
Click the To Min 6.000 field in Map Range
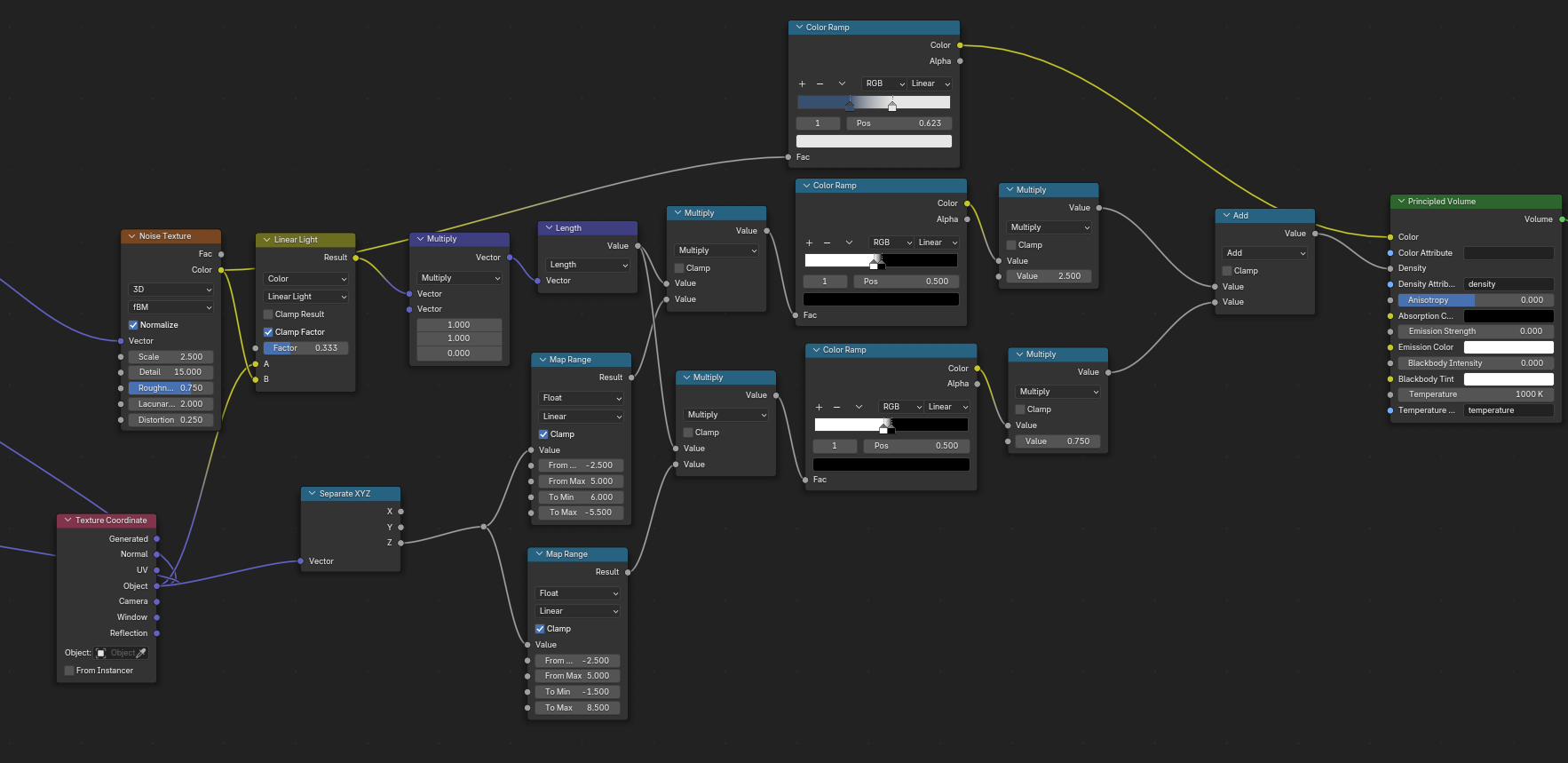click(x=582, y=497)
